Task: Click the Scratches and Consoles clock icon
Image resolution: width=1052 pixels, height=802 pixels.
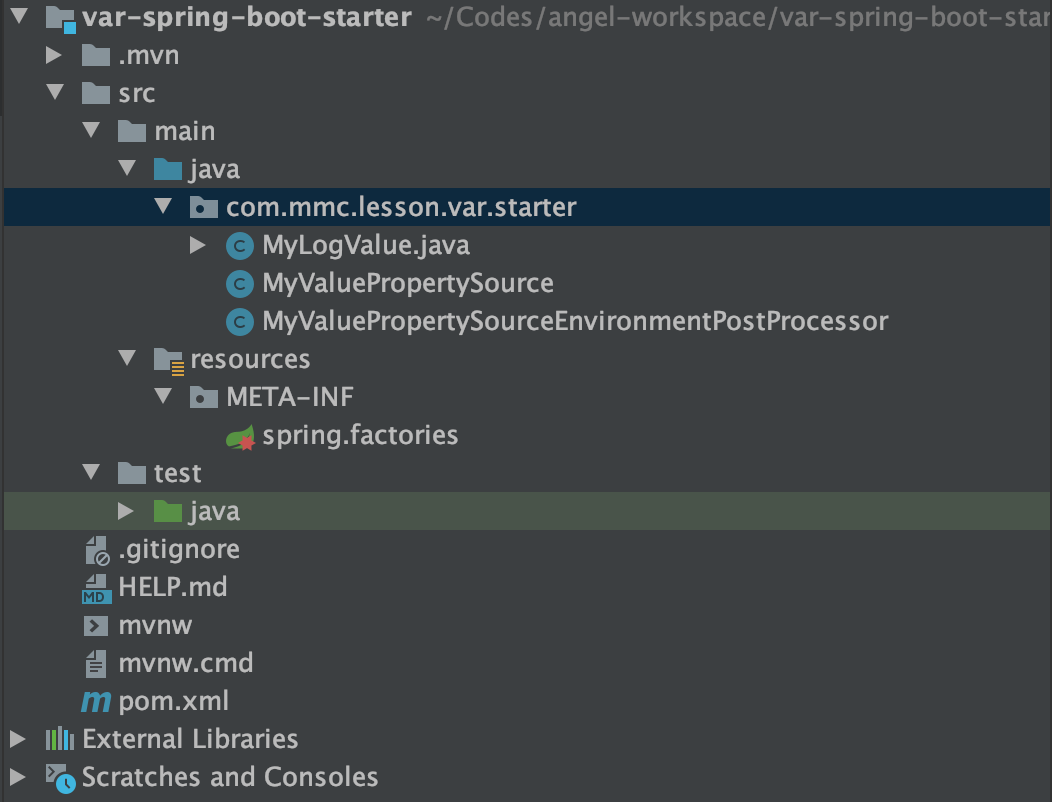Action: click(x=60, y=779)
